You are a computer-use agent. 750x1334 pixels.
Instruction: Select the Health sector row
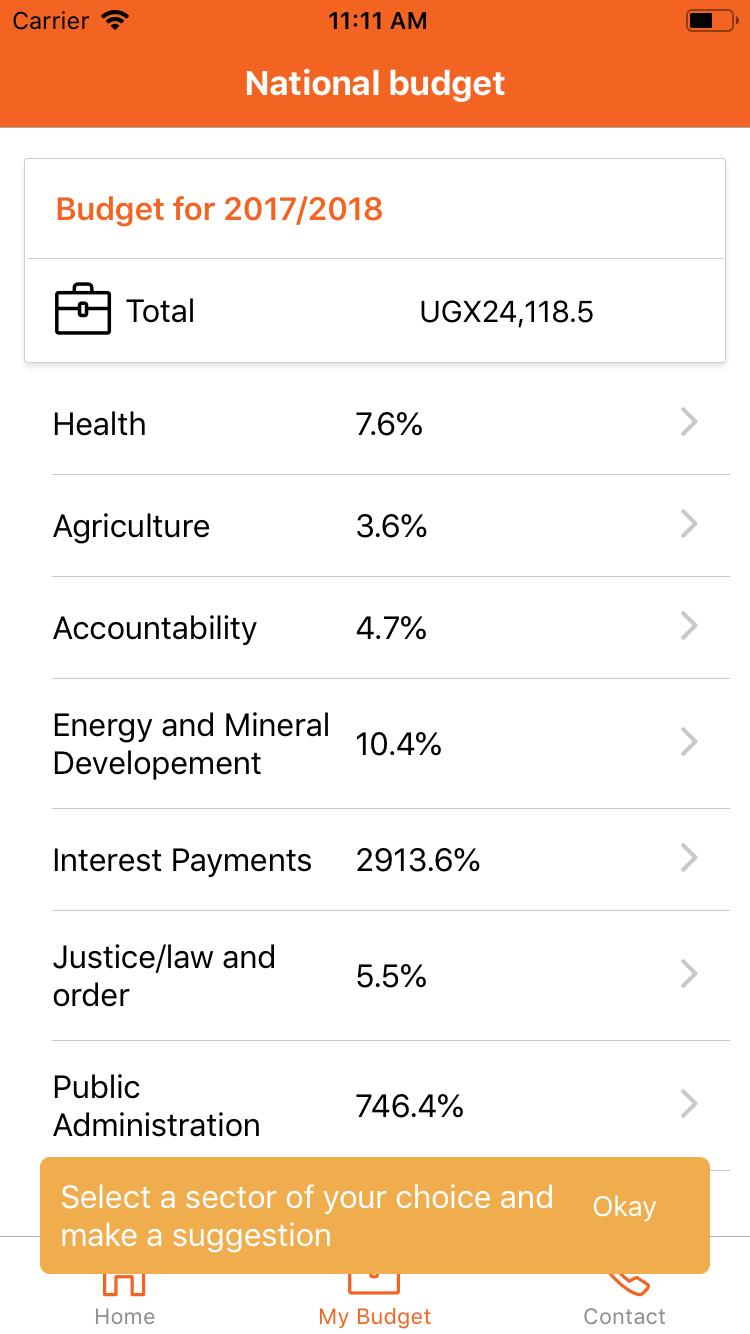(x=390, y=424)
